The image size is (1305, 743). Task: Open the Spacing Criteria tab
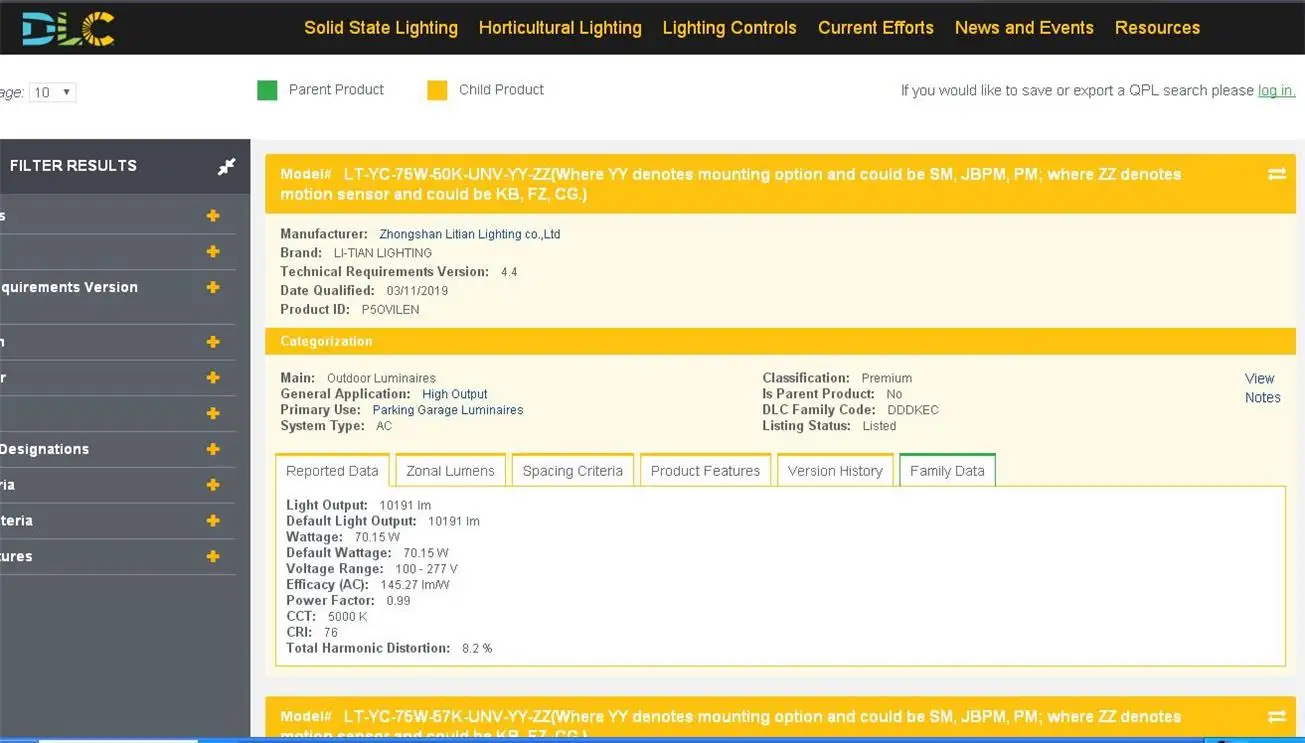tap(572, 471)
